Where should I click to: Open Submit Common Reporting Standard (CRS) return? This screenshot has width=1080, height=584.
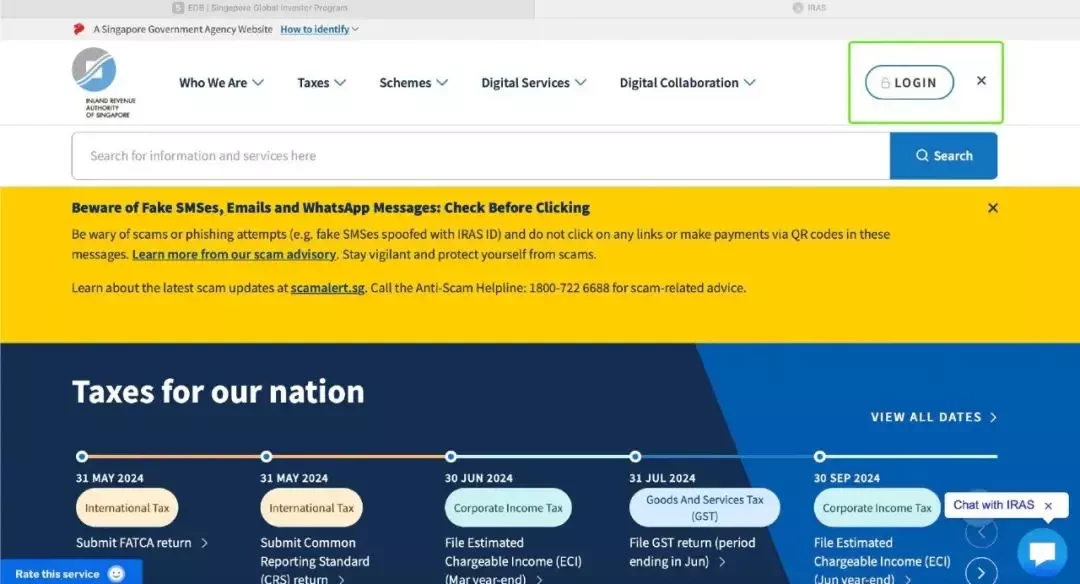coord(315,561)
